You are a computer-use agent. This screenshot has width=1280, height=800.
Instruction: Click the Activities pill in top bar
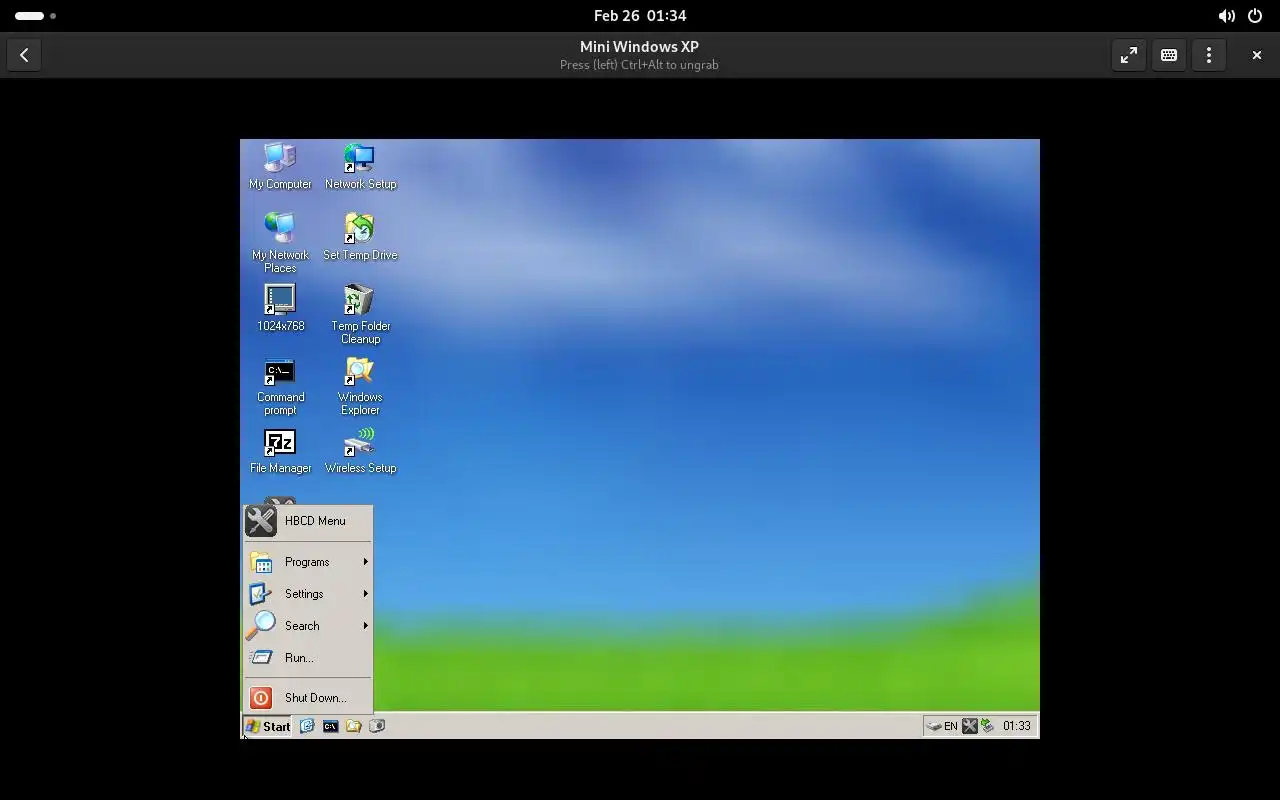35,16
